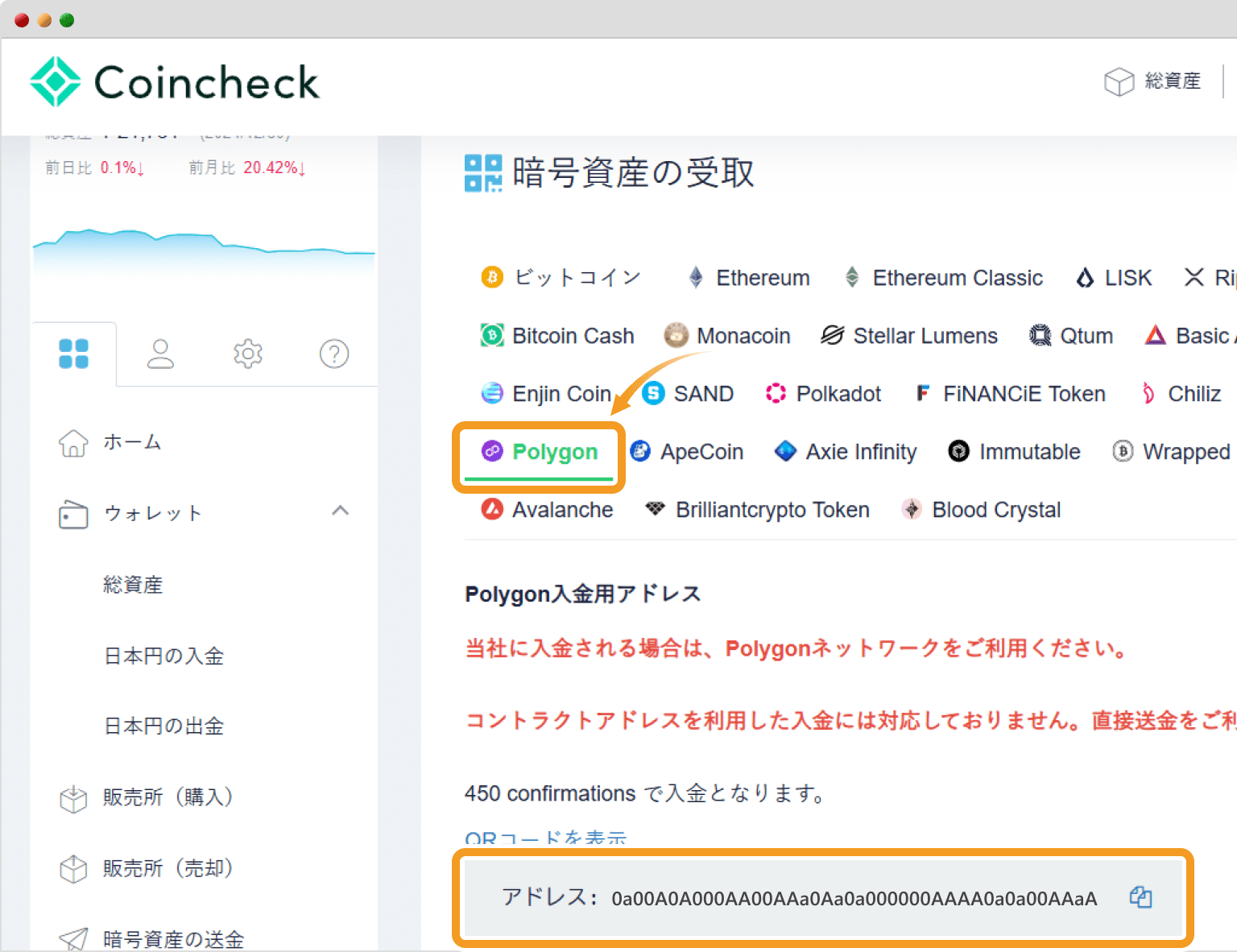Open 販売所（購入） page
The image size is (1237, 952).
tap(168, 797)
